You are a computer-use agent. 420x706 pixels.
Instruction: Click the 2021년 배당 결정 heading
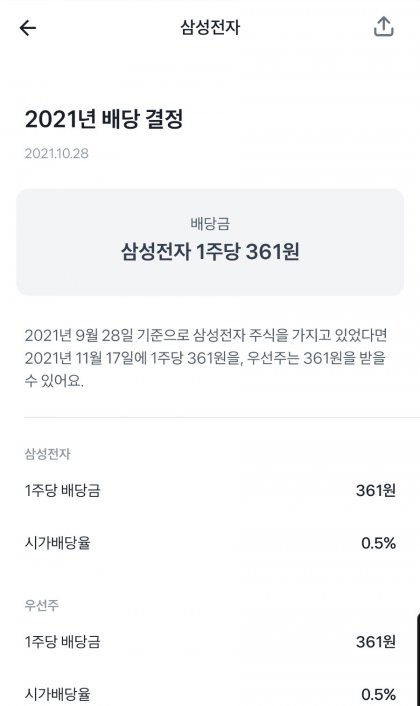(x=104, y=119)
